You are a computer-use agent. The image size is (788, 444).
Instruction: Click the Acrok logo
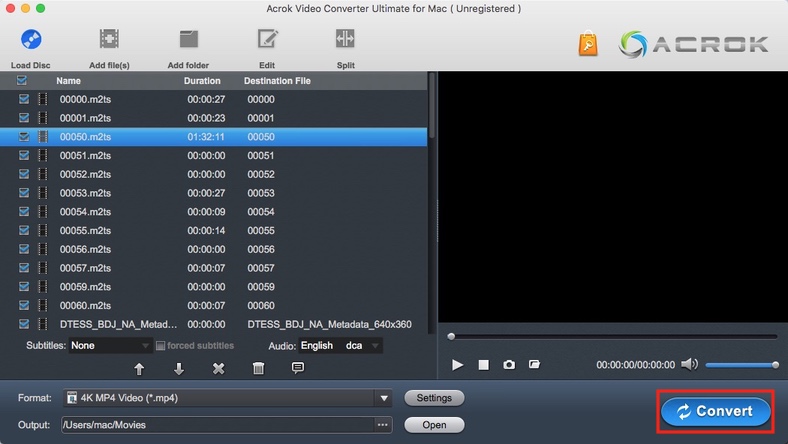click(x=693, y=44)
